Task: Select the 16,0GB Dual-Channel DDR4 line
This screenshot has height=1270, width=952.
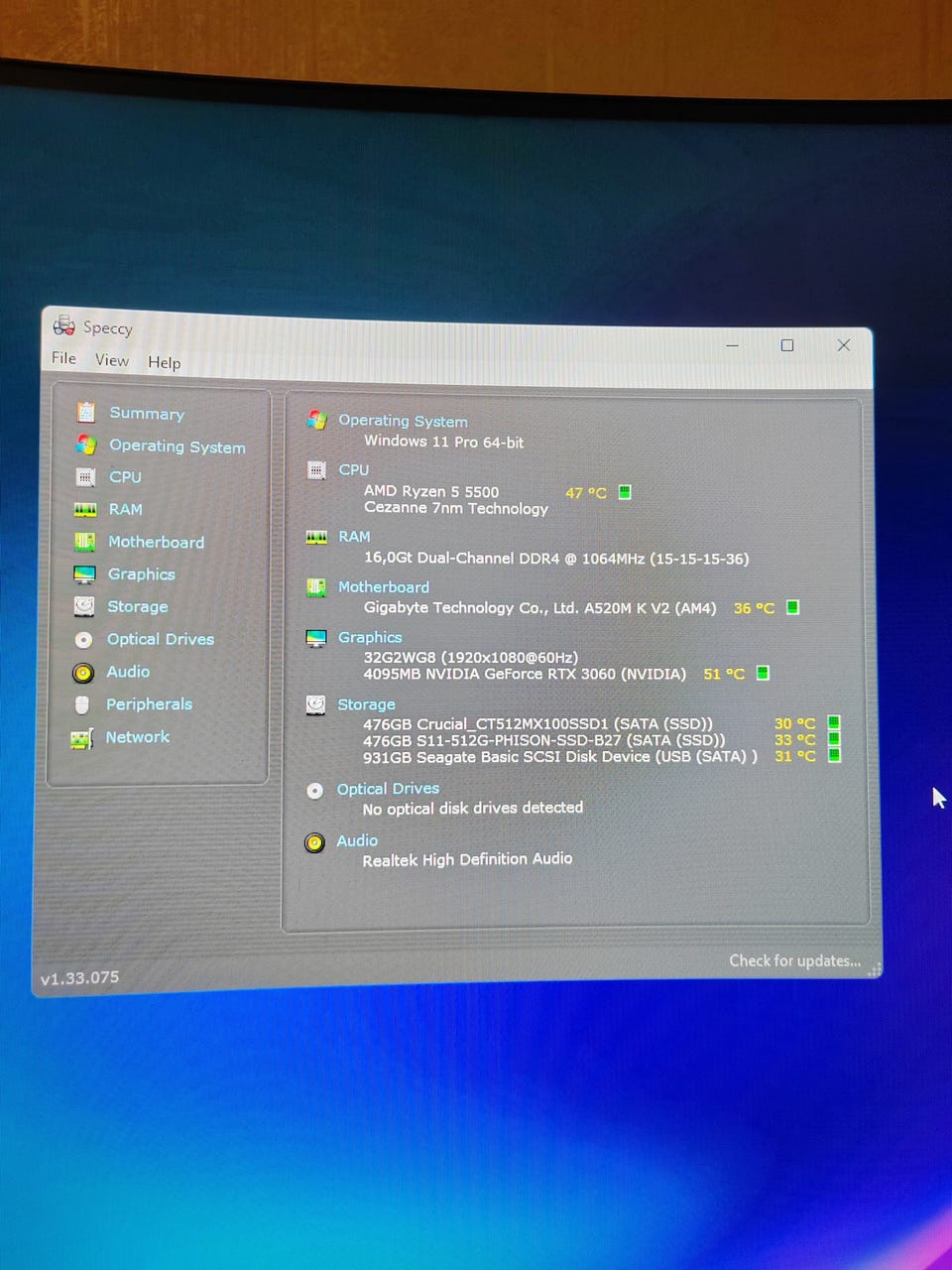Action: [x=556, y=559]
